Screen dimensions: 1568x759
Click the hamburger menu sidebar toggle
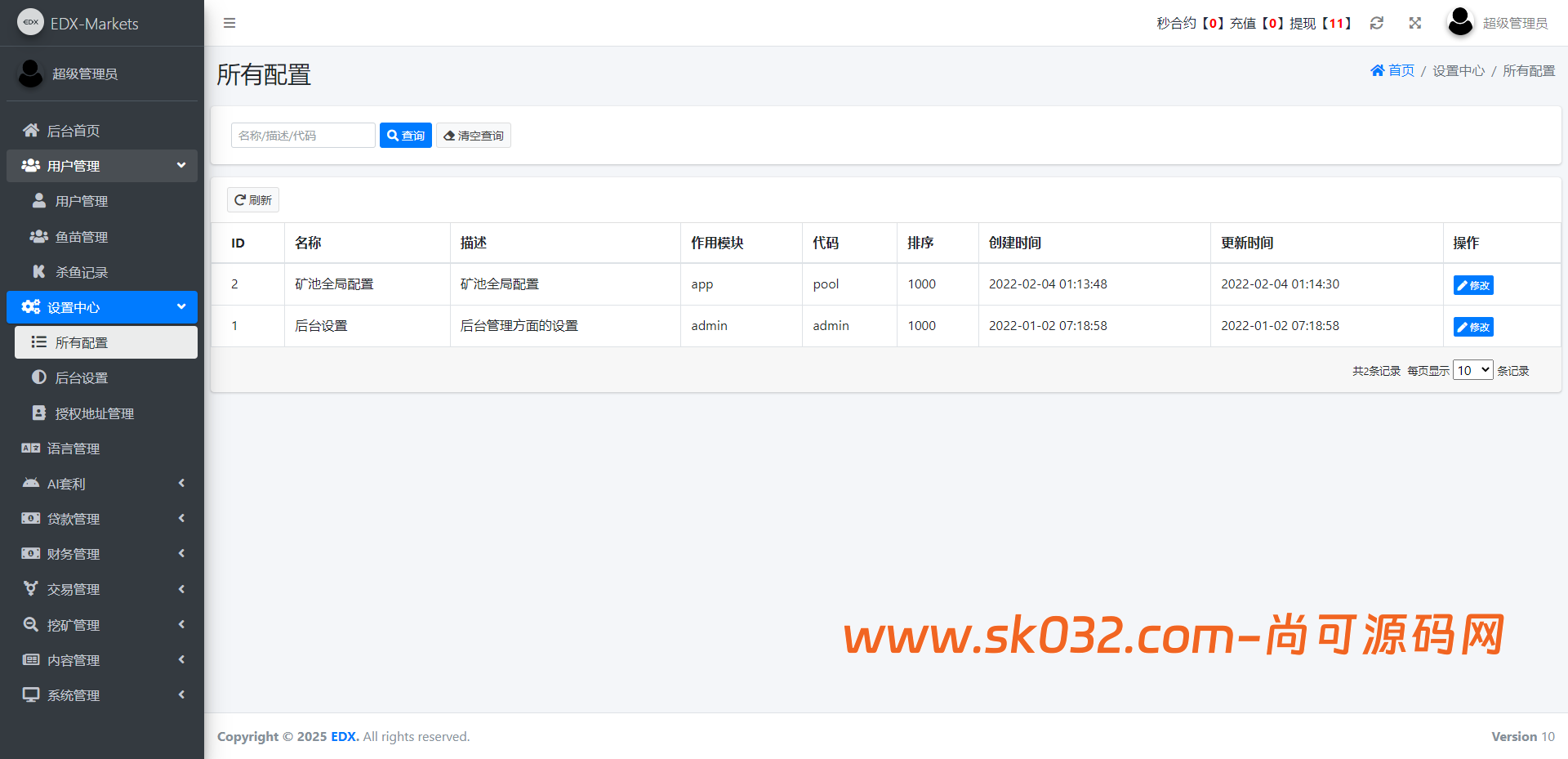coord(229,23)
